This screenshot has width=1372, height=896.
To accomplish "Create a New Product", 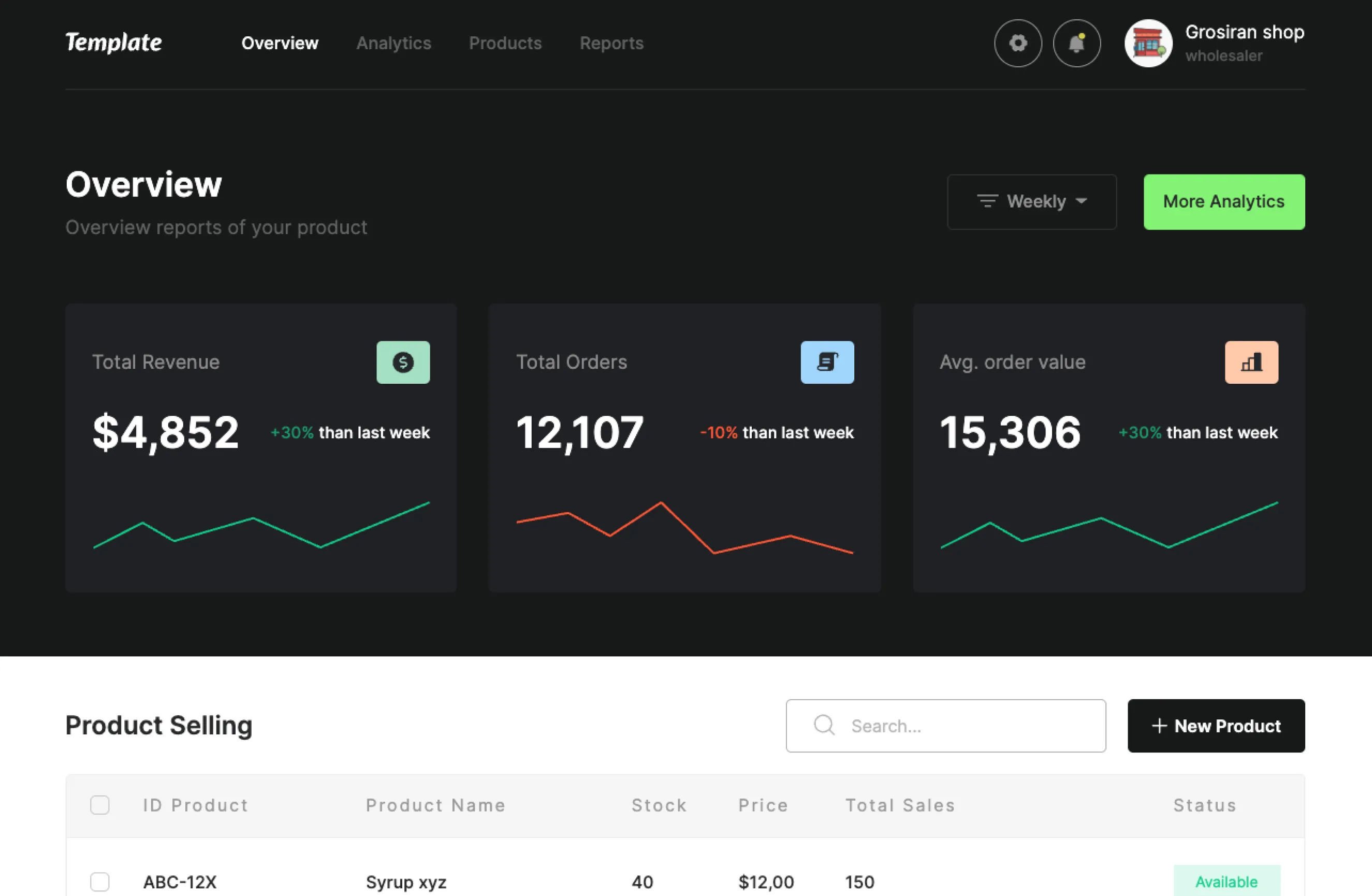I will 1216,726.
